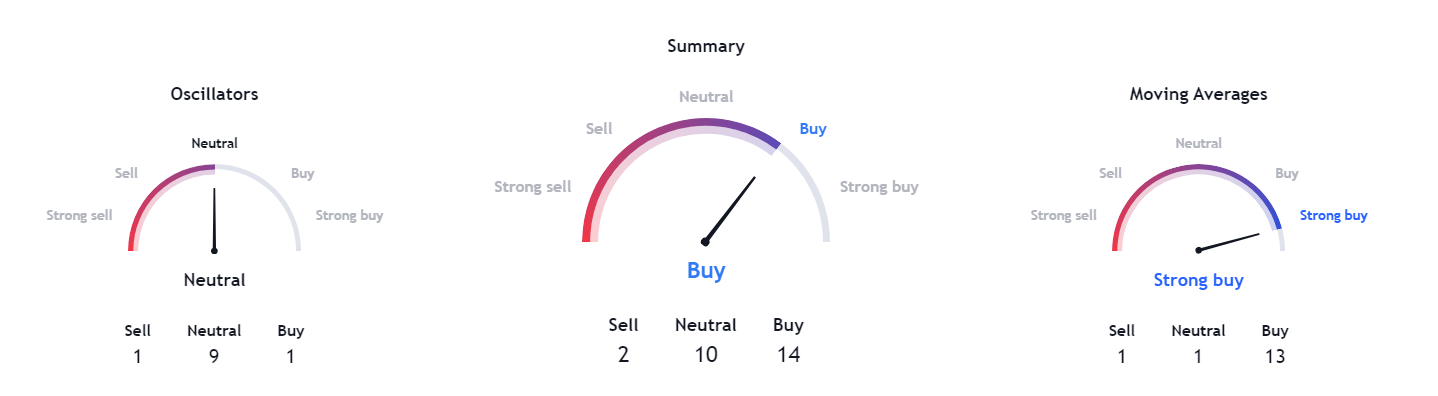Screen dimensions: 1438x396
Task: Click the Moving Averages gauge needle
Action: click(1227, 242)
